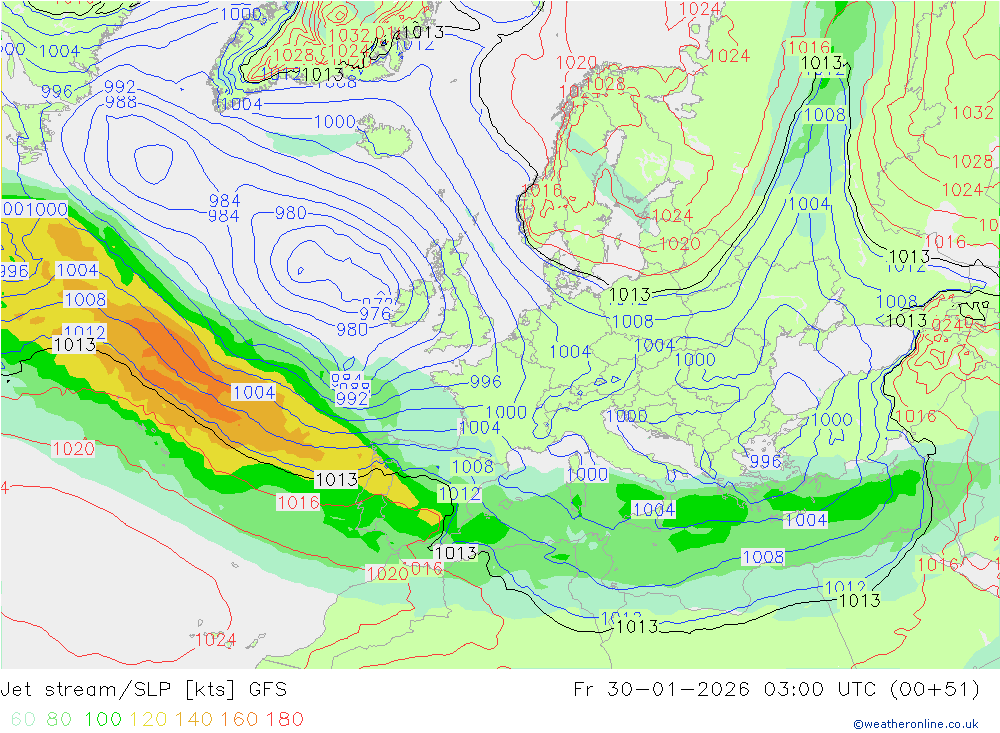Click the blue "976" isobar label near Ireland

(375, 313)
